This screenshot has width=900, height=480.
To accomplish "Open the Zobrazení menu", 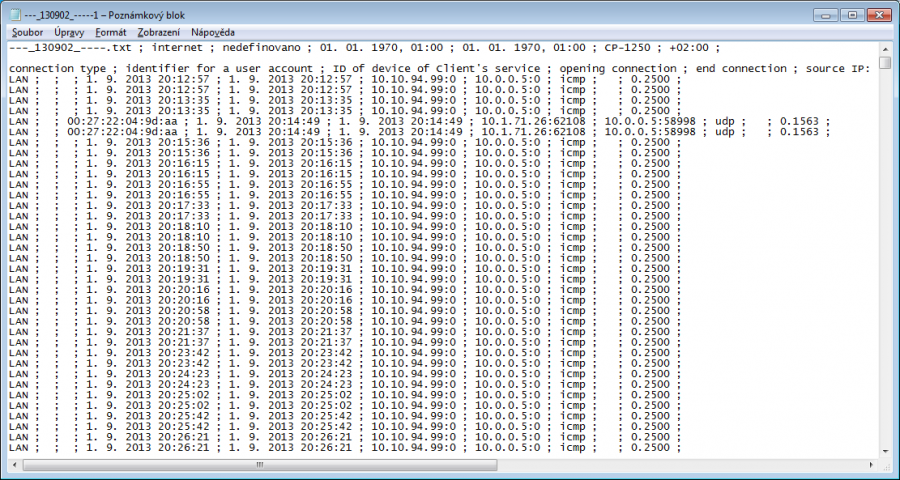I will [x=158, y=33].
